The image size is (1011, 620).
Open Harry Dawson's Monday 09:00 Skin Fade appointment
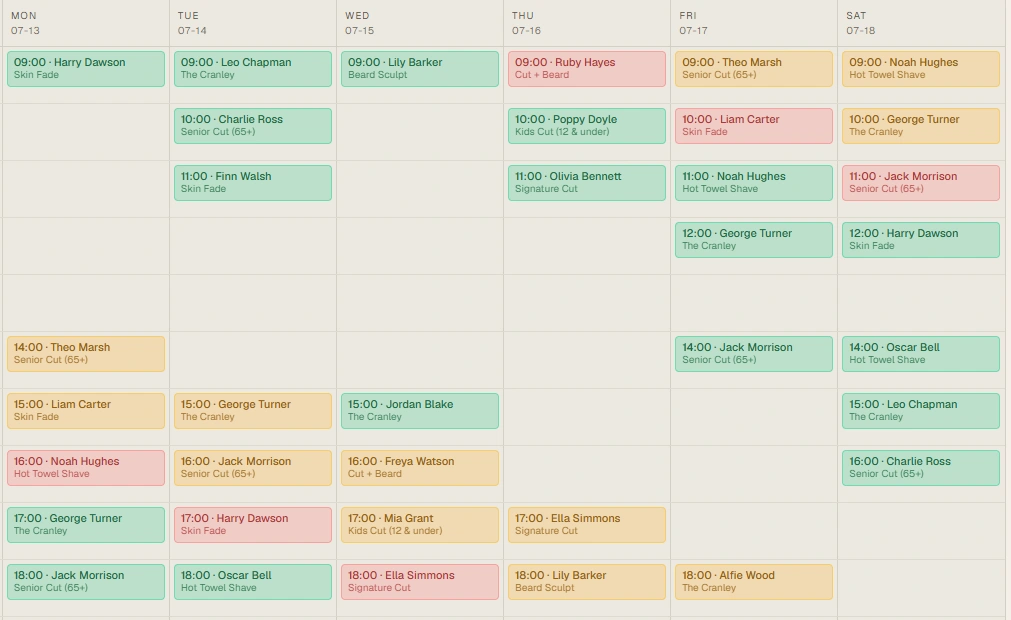pyautogui.click(x=86, y=69)
